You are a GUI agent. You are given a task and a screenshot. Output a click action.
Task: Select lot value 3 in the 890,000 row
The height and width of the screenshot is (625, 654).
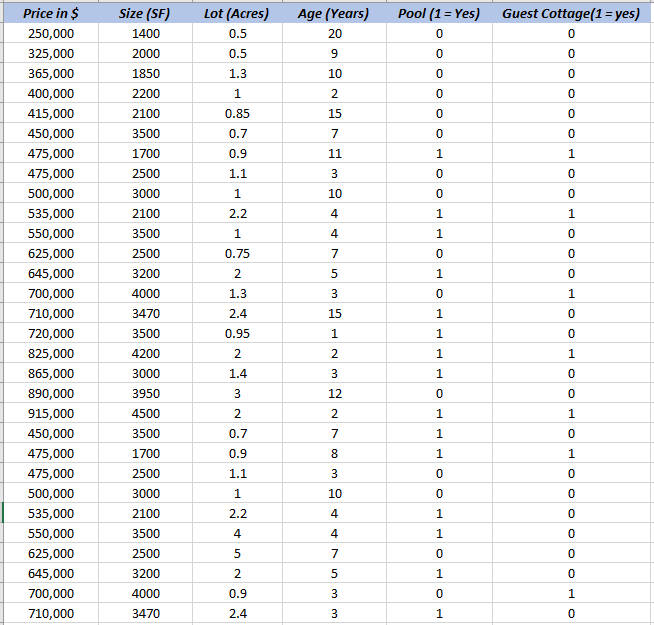(x=237, y=393)
